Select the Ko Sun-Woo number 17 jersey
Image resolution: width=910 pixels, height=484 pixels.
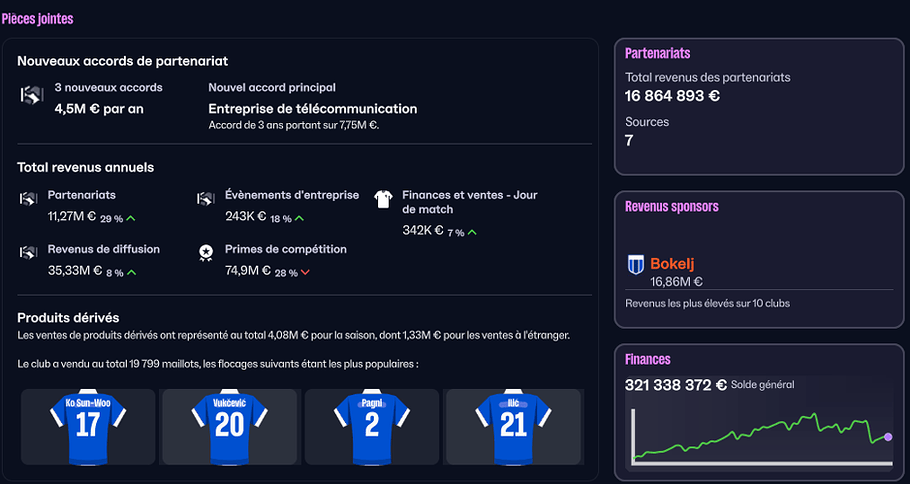pyautogui.click(x=88, y=427)
